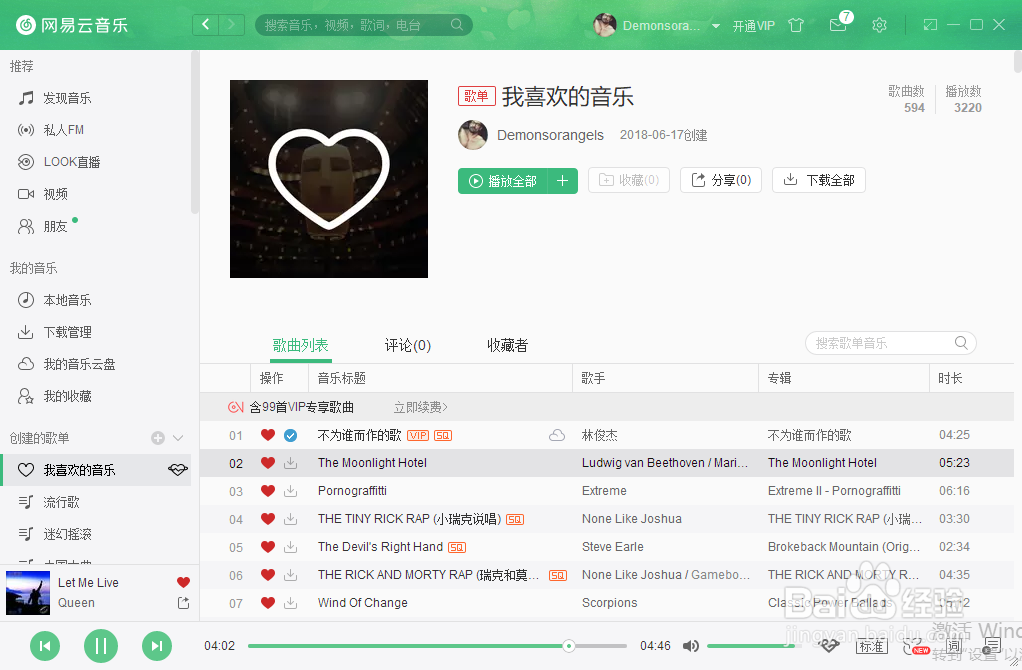Play previous track
Screen dimensions: 1022x670
(x=45, y=646)
